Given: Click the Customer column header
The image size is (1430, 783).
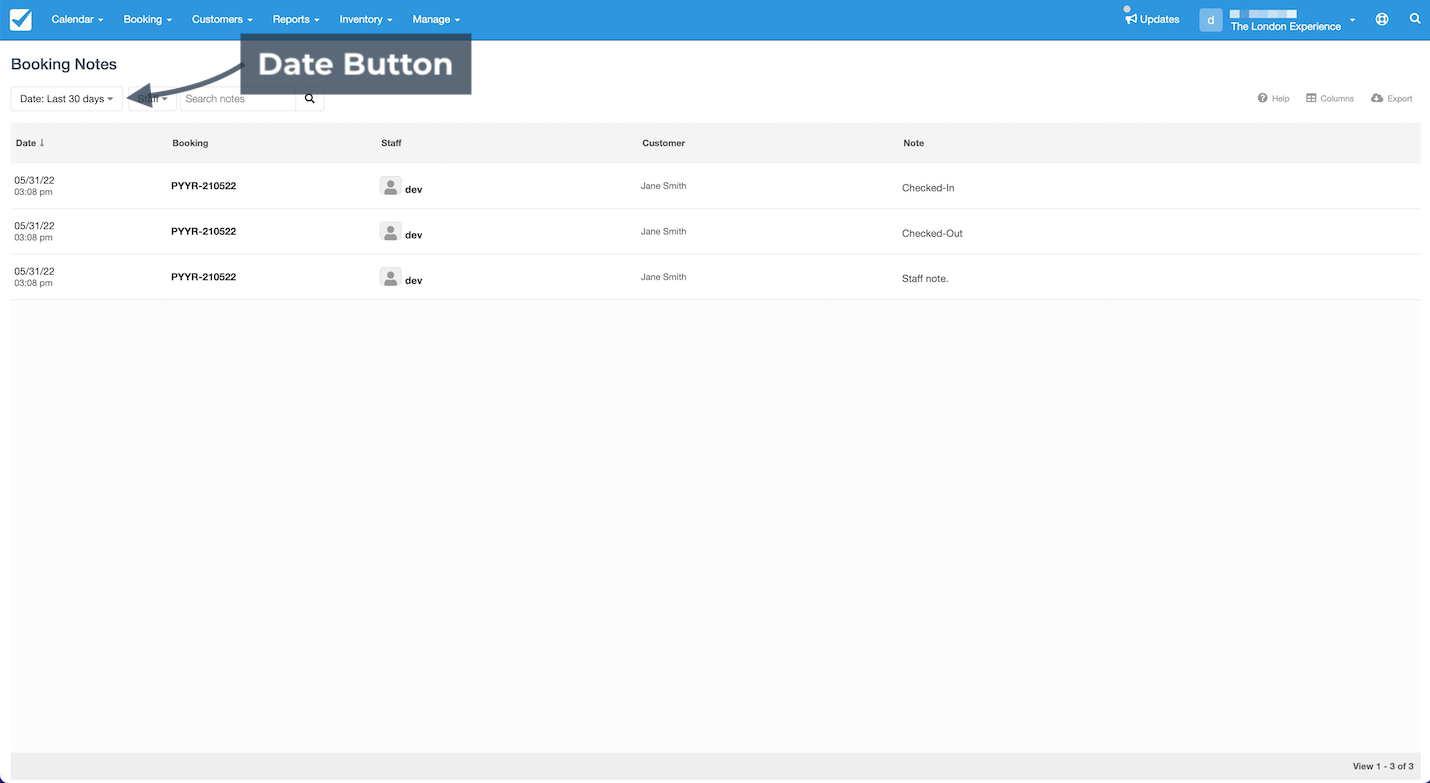Looking at the screenshot, I should pyautogui.click(x=664, y=143).
